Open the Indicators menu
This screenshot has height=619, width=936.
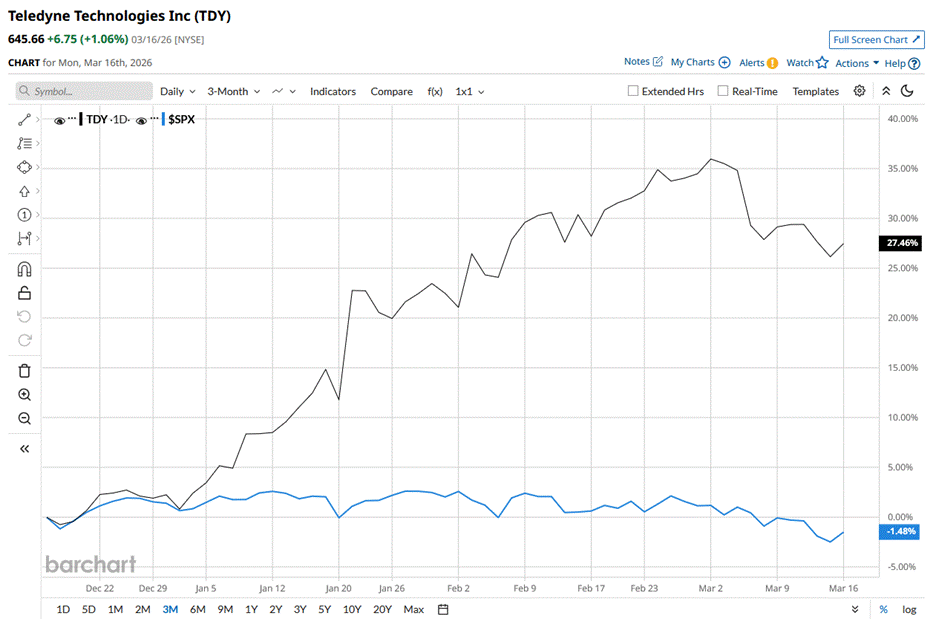[x=332, y=91]
